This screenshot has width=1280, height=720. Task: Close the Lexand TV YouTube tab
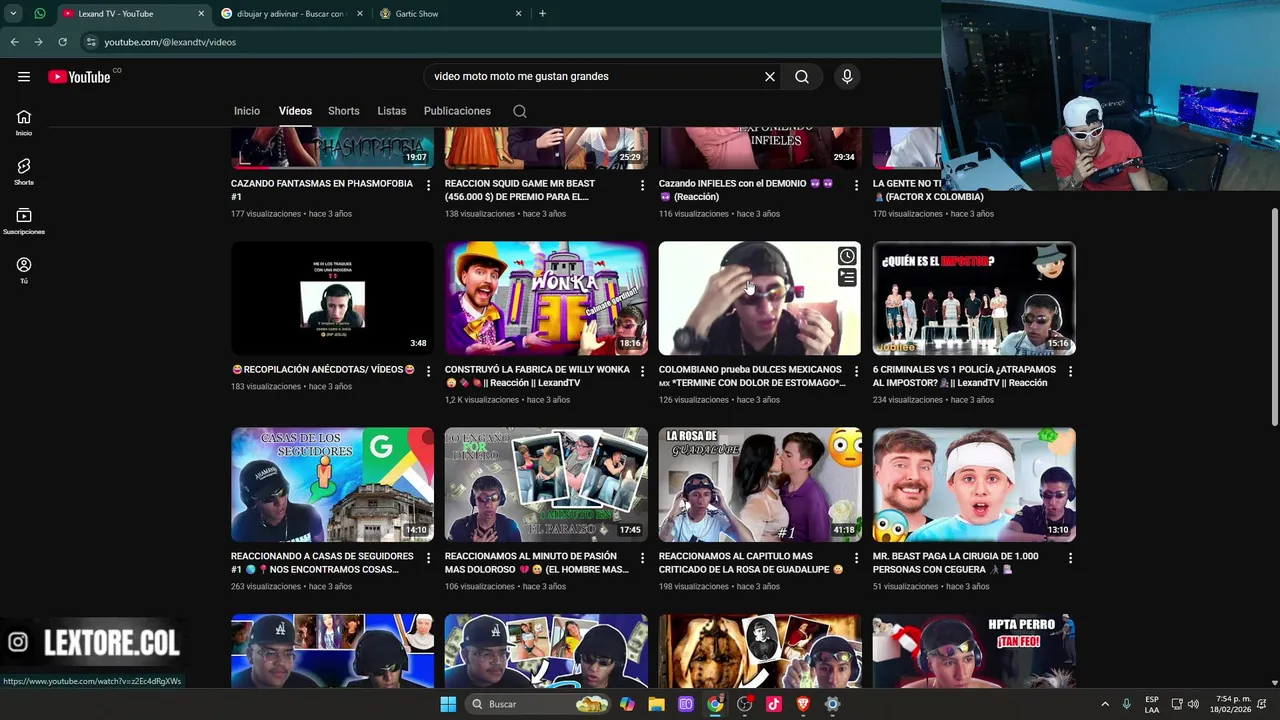coord(201,14)
